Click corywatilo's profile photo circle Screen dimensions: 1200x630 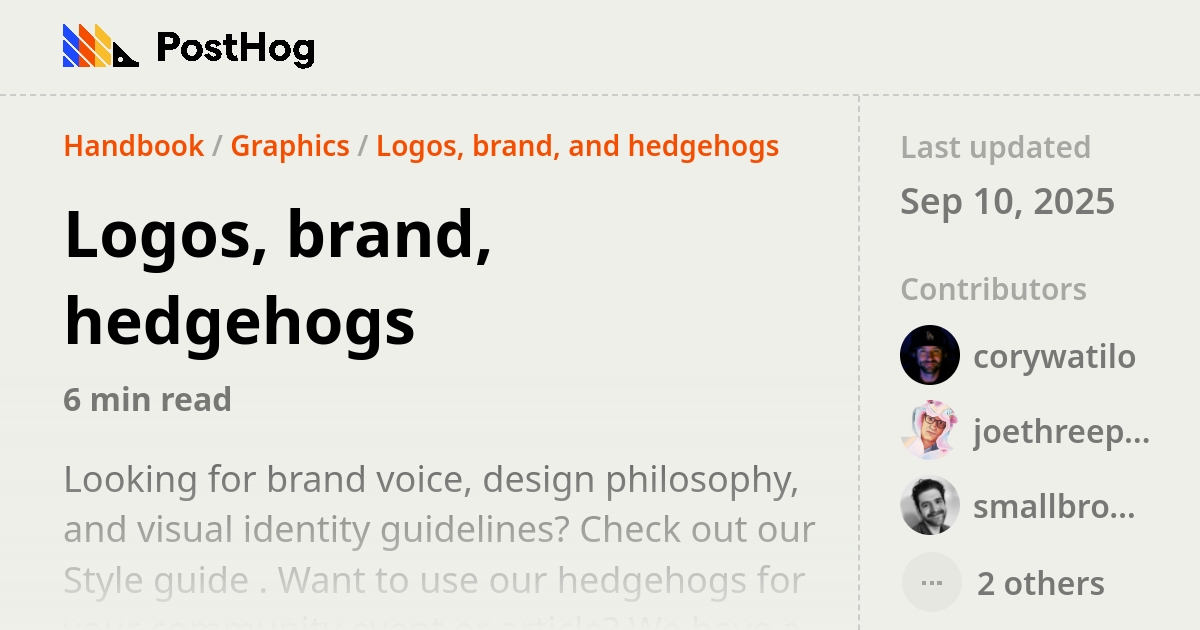pyautogui.click(x=930, y=355)
